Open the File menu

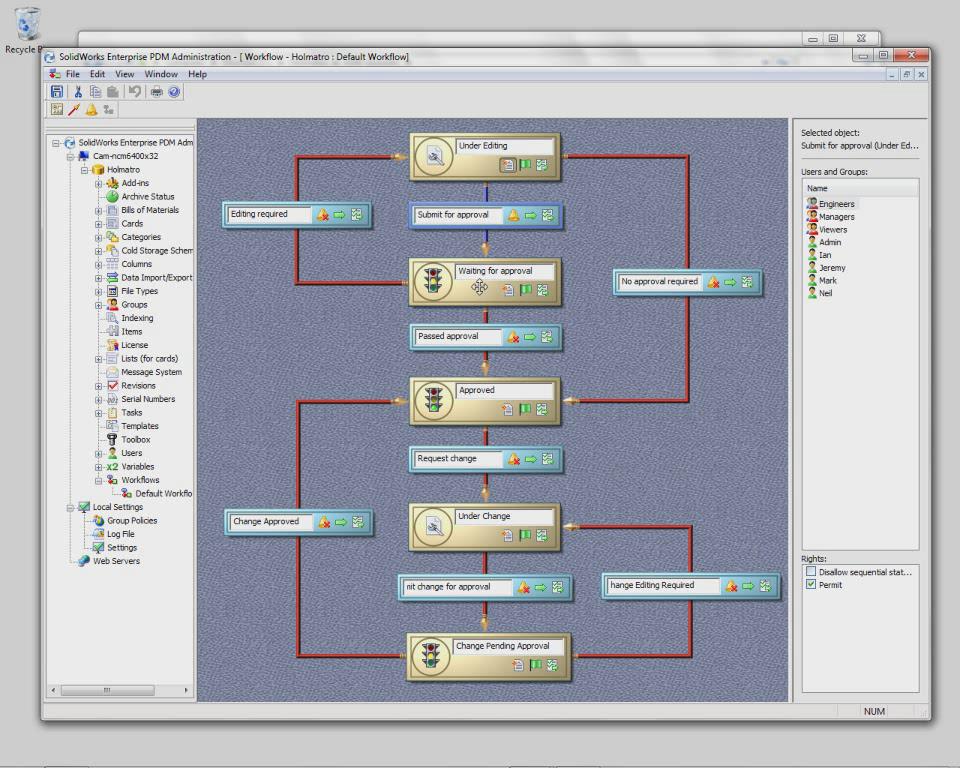pos(73,74)
